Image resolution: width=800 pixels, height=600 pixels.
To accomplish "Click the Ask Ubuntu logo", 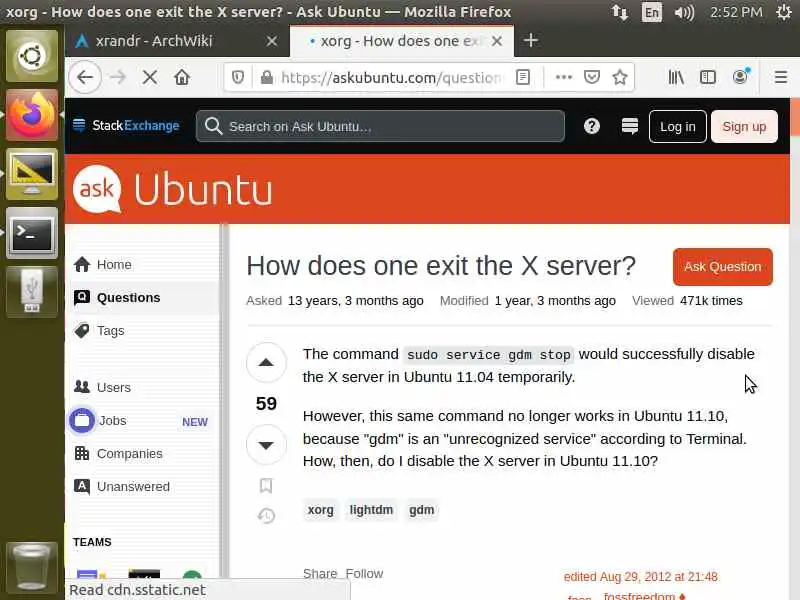I will [x=172, y=189].
